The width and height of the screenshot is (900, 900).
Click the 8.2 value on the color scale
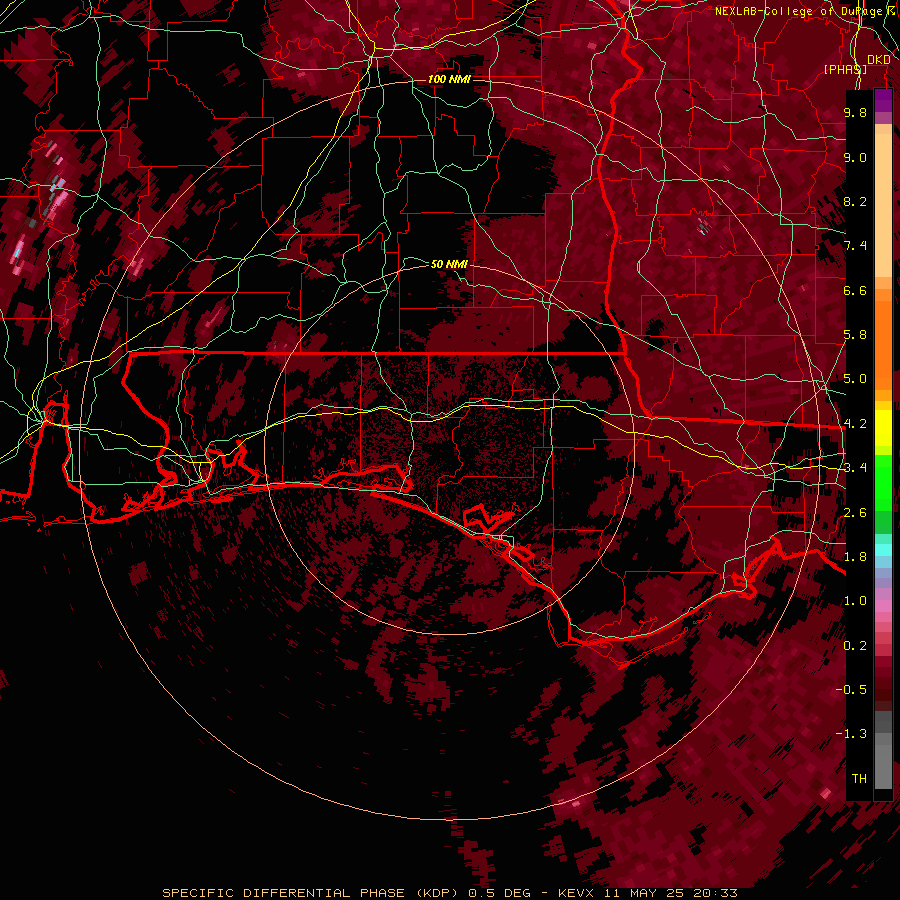855,201
